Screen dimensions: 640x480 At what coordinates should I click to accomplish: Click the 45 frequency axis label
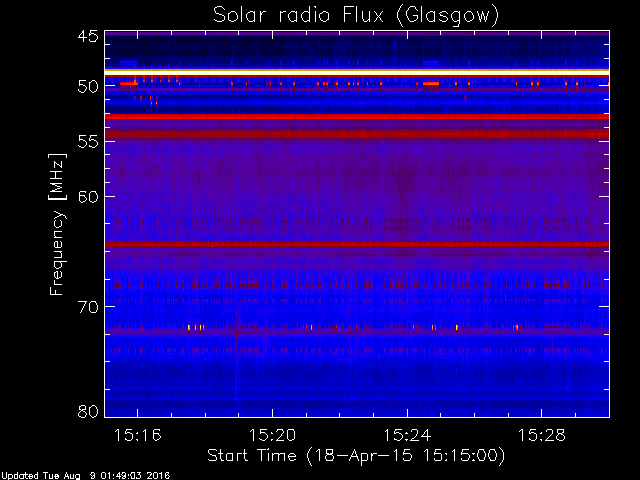pos(88,37)
